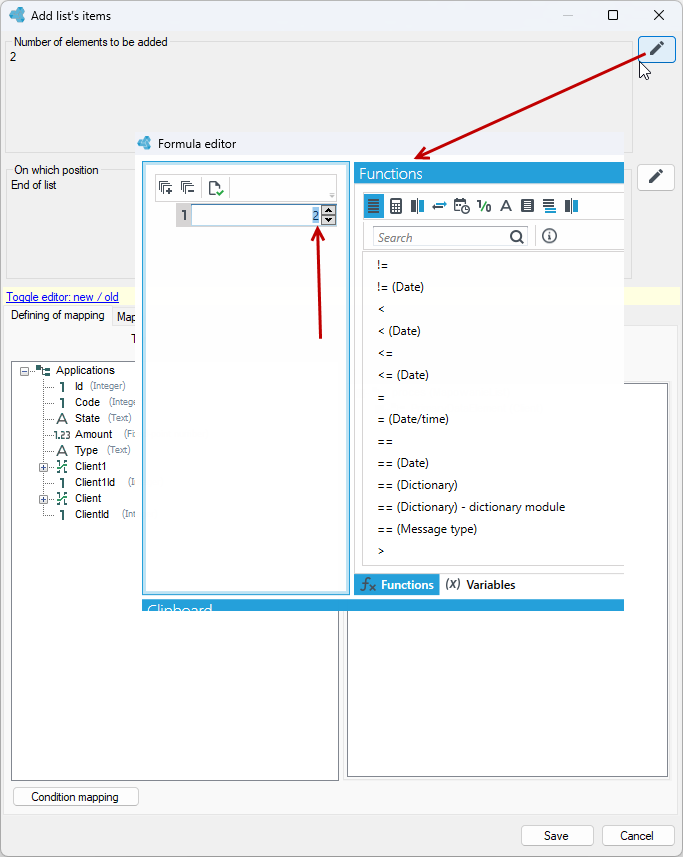Select the Id (Integer) tree item
Screen dimensions: 683x857
(x=93, y=386)
